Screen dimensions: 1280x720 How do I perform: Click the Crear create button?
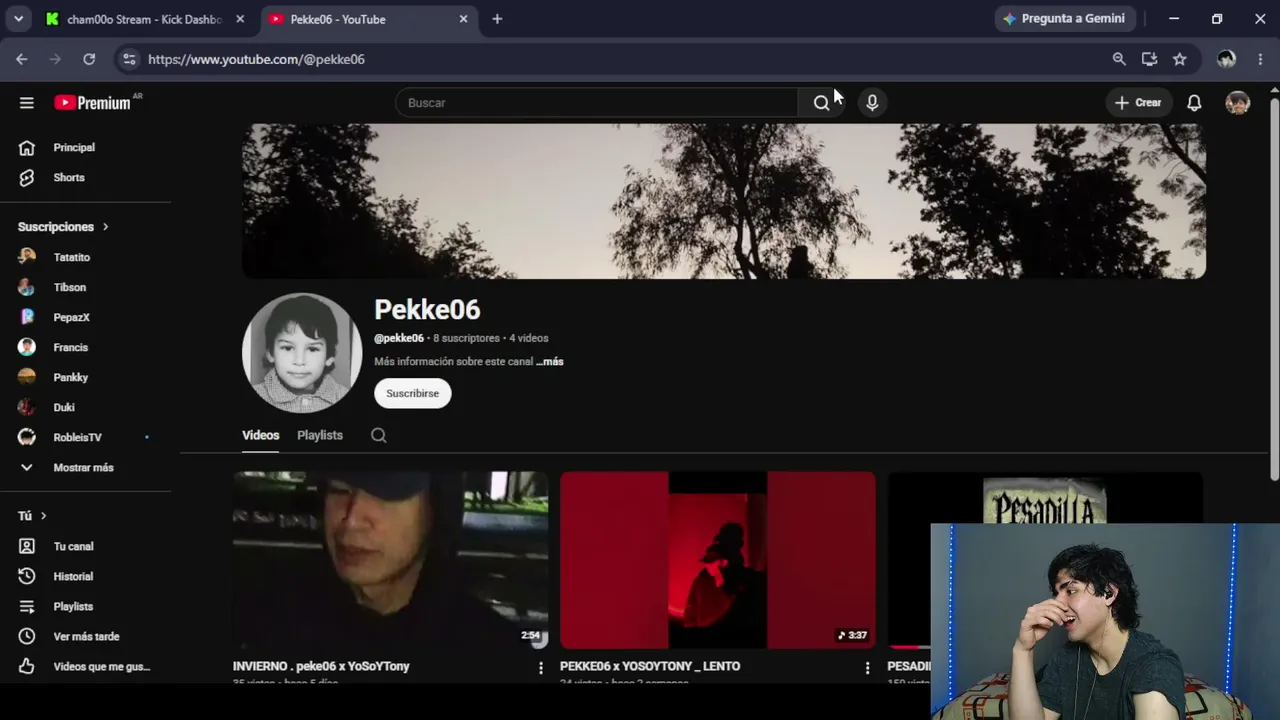point(1138,103)
